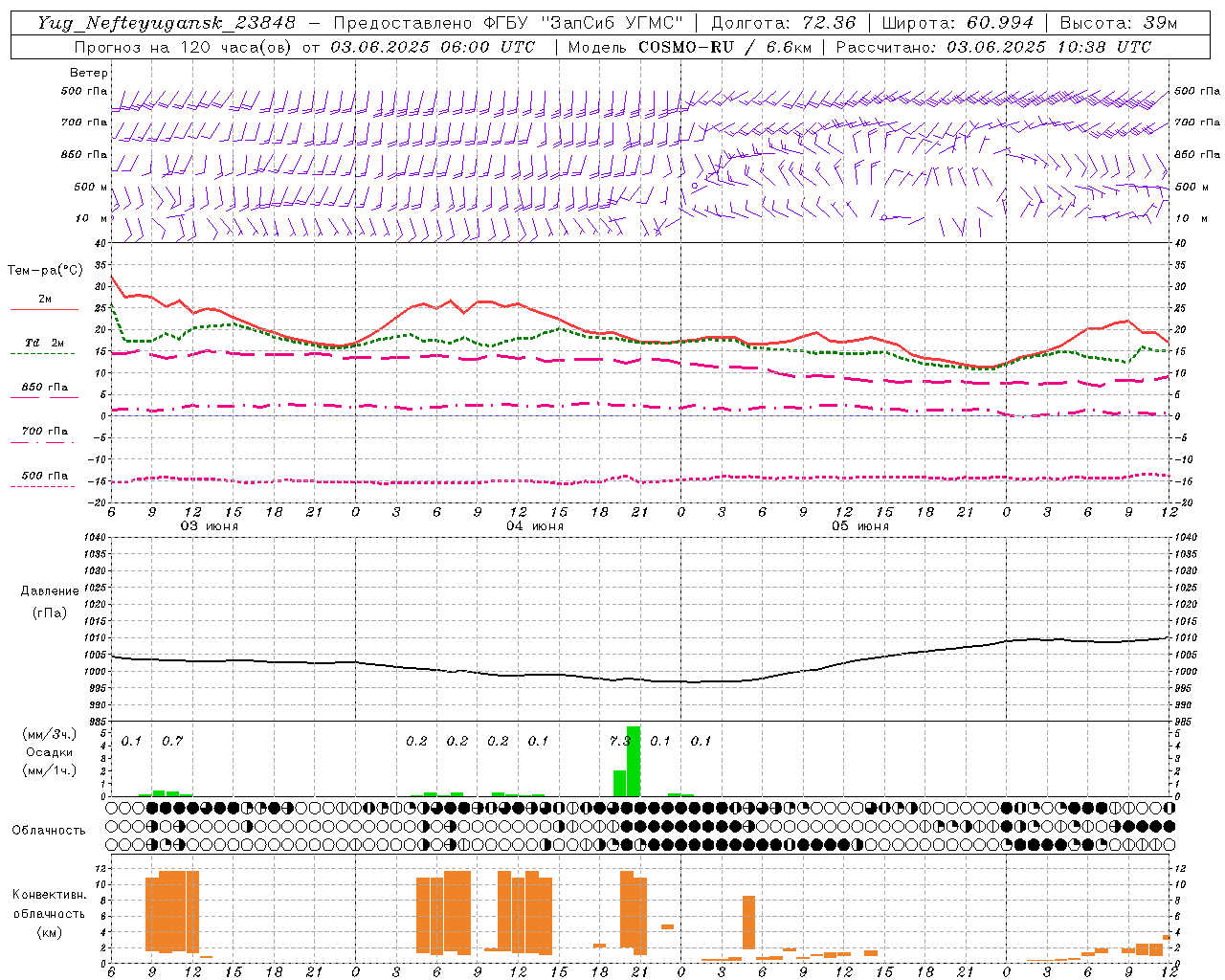Click the Yug_Nefteyugansk_23848 station title
The width and height of the screenshot is (1225, 980).
(167, 23)
